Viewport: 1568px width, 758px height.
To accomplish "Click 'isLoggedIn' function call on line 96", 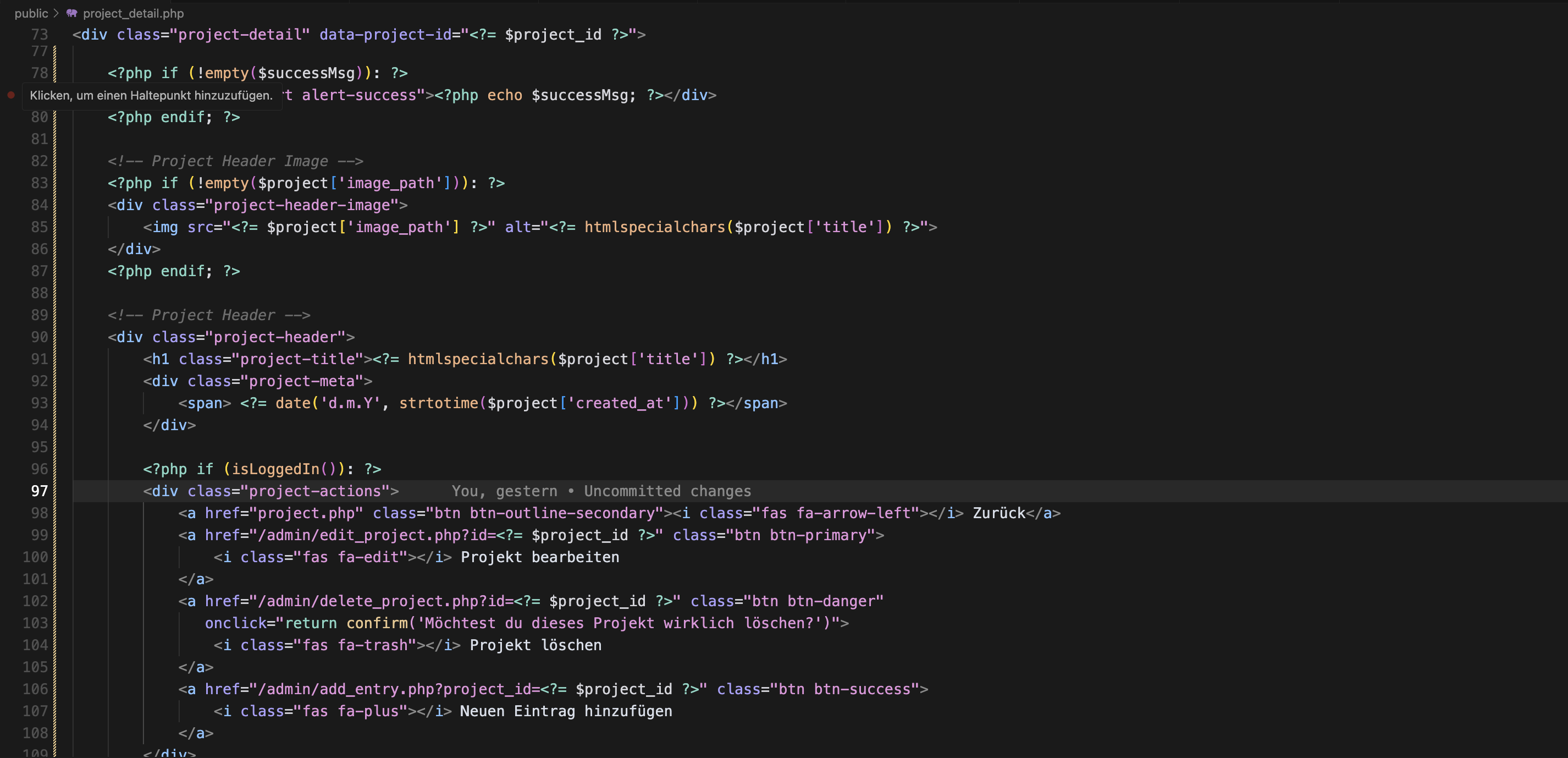I will tap(275, 469).
